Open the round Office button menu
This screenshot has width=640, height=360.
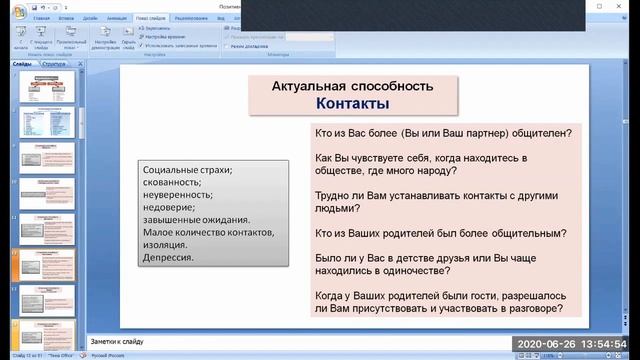point(19,11)
